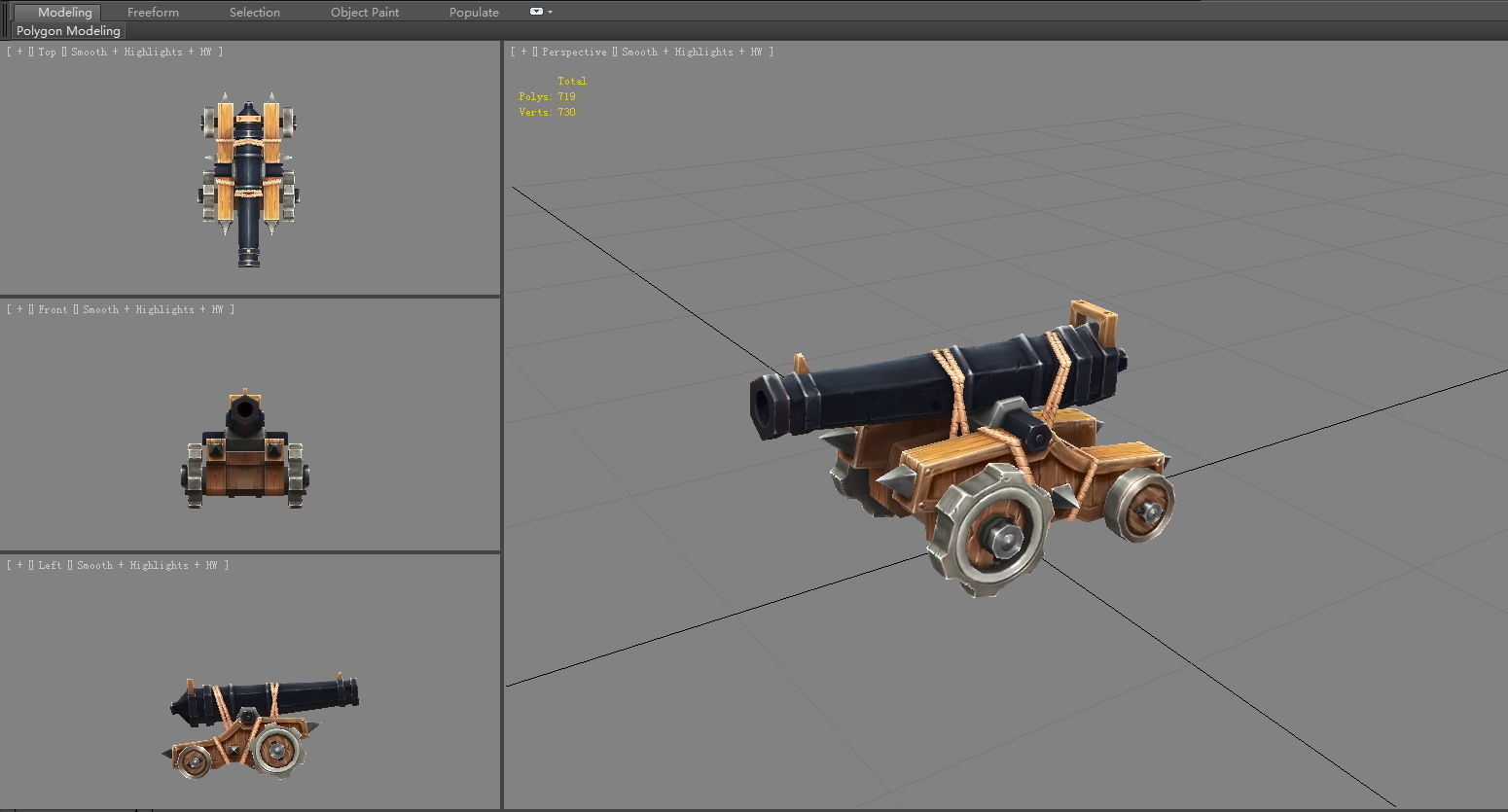Open the Left viewport Smooth + Highlights shading menu

[x=147, y=565]
